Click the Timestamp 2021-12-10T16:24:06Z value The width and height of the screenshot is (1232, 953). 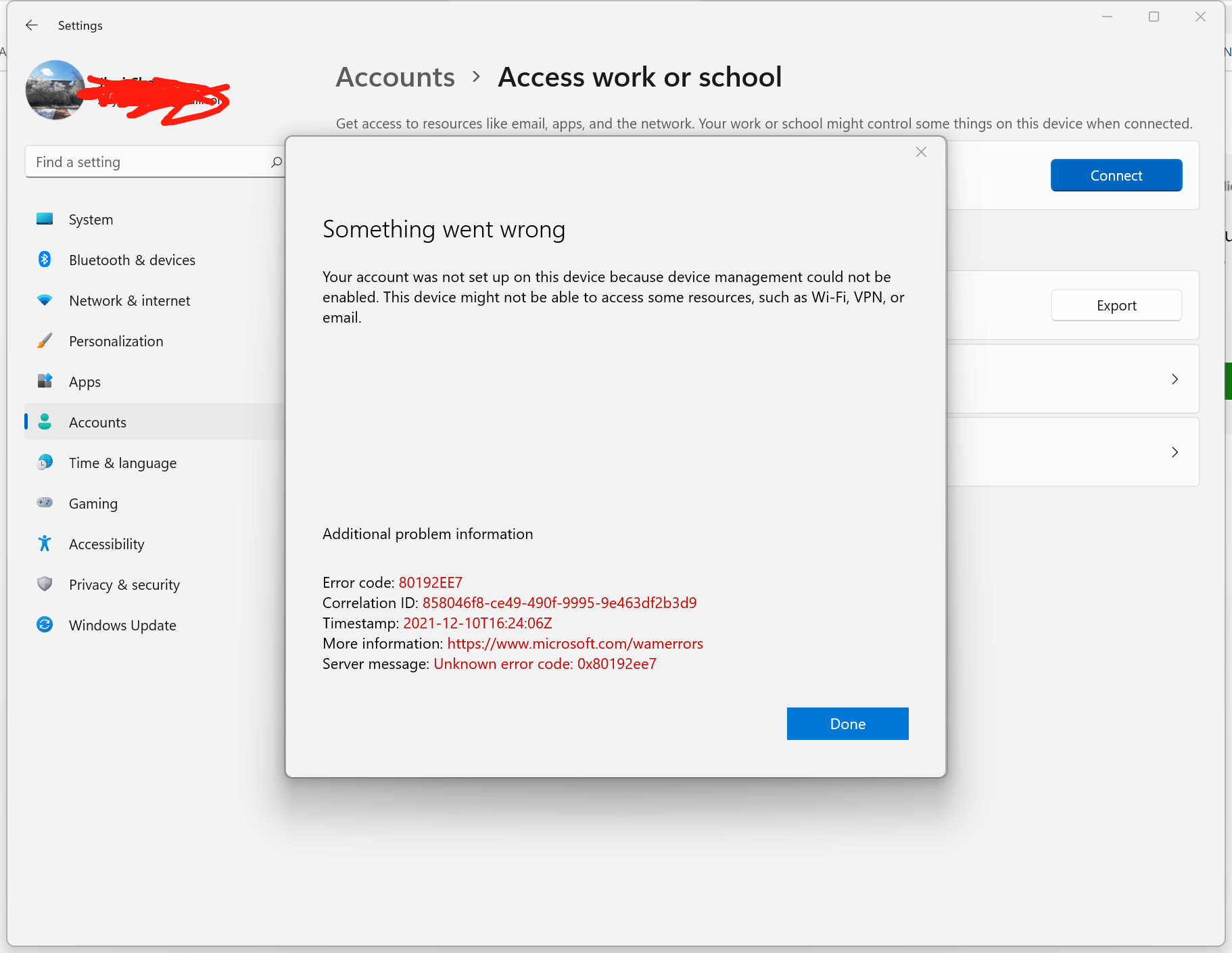click(478, 624)
